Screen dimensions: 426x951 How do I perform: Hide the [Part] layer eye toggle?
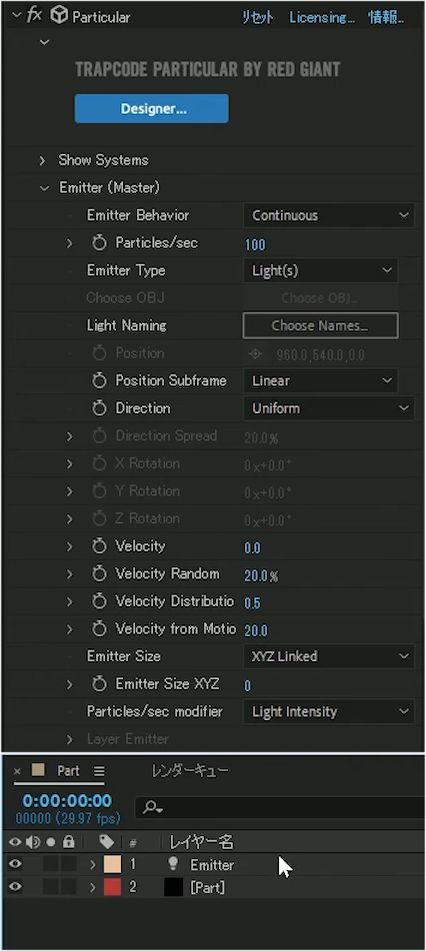15,887
